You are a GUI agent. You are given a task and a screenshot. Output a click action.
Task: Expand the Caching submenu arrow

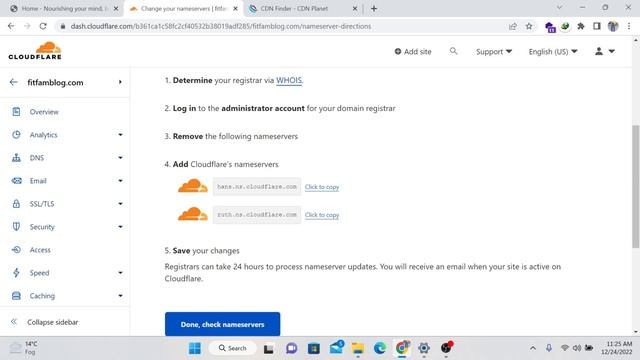pyautogui.click(x=120, y=296)
